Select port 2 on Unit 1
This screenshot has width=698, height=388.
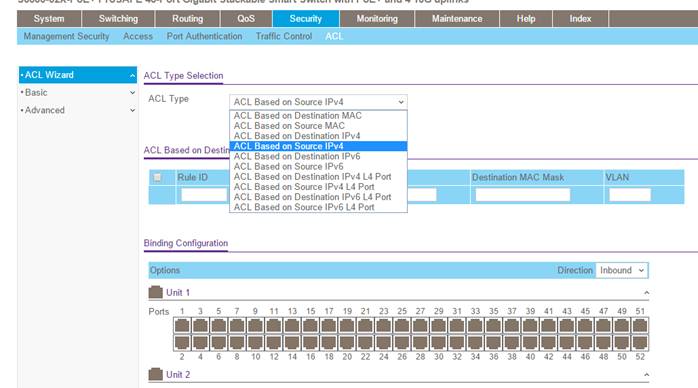(182, 343)
